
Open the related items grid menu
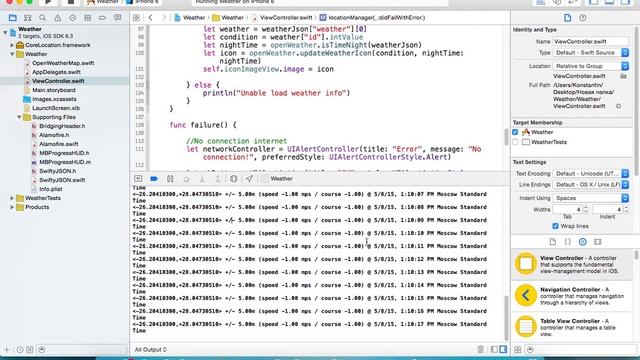point(136,18)
